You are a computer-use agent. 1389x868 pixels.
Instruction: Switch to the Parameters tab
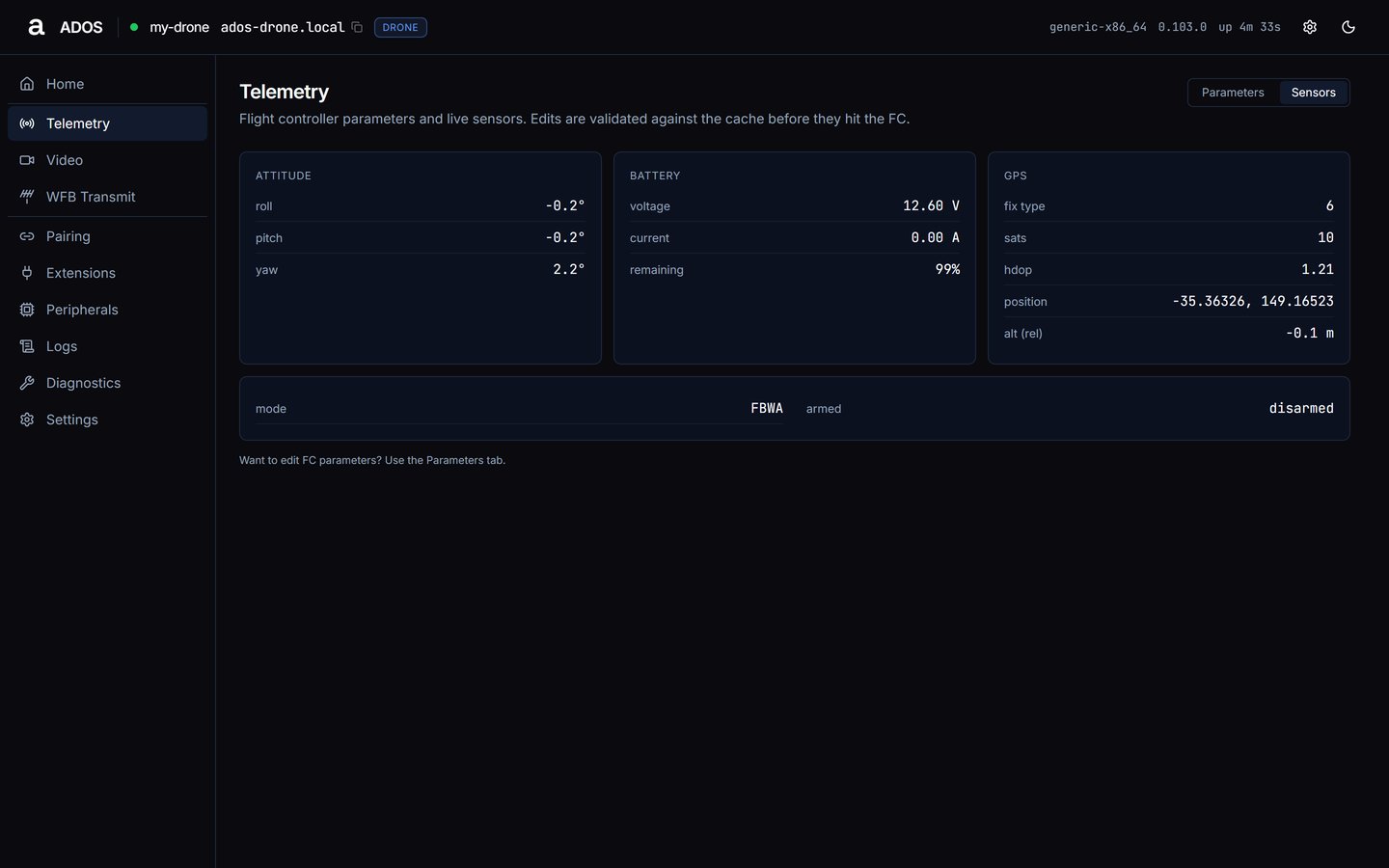click(x=1233, y=93)
